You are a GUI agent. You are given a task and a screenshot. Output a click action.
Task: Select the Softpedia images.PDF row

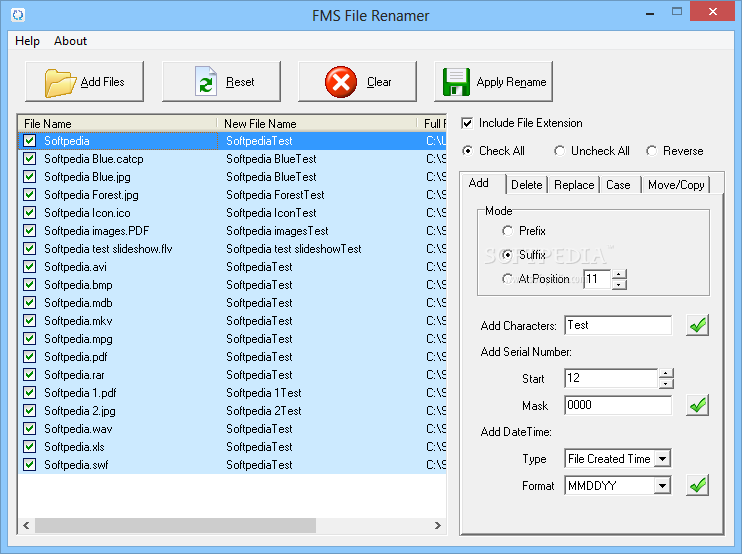[232, 230]
